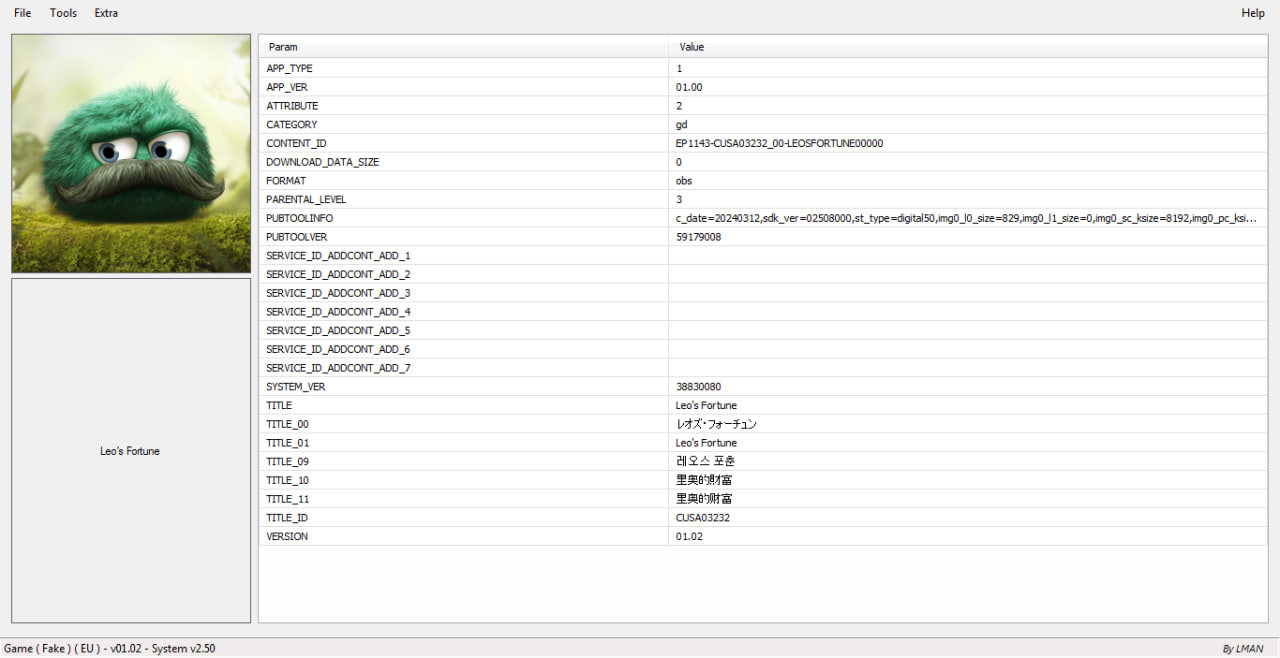Click the Korean title 레오스 포춘
Screen dimensions: 1280x658
706,462
